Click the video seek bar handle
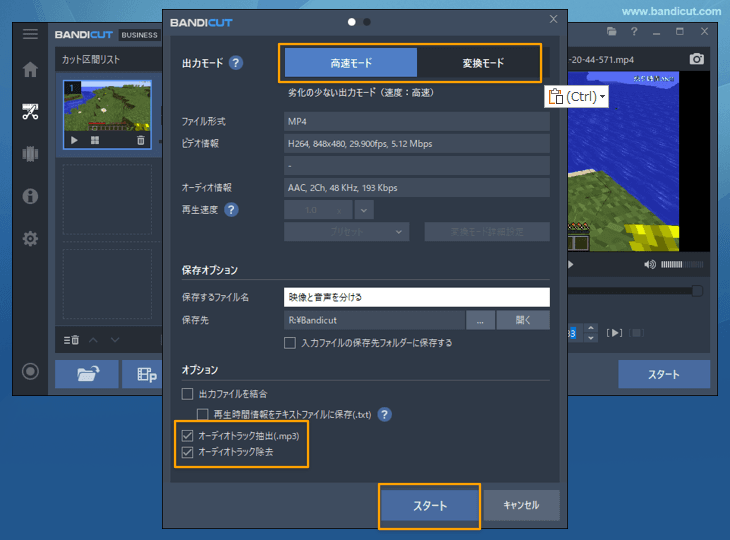This screenshot has height=540, width=730. 697,291
